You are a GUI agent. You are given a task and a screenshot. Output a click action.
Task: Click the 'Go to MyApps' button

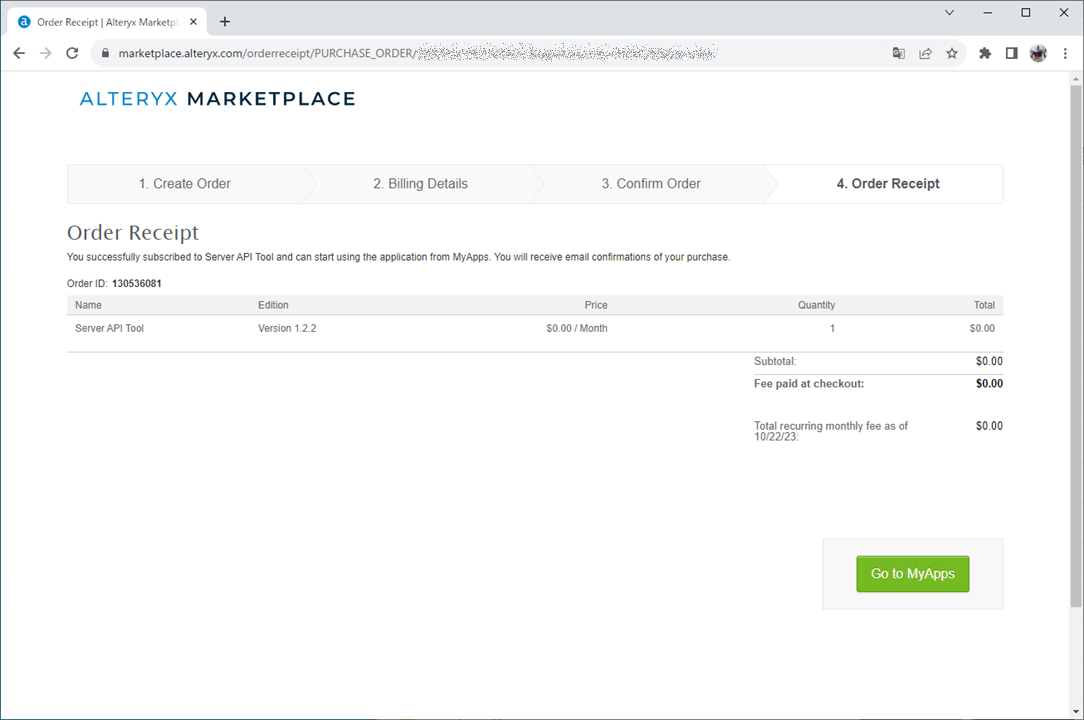(x=912, y=574)
